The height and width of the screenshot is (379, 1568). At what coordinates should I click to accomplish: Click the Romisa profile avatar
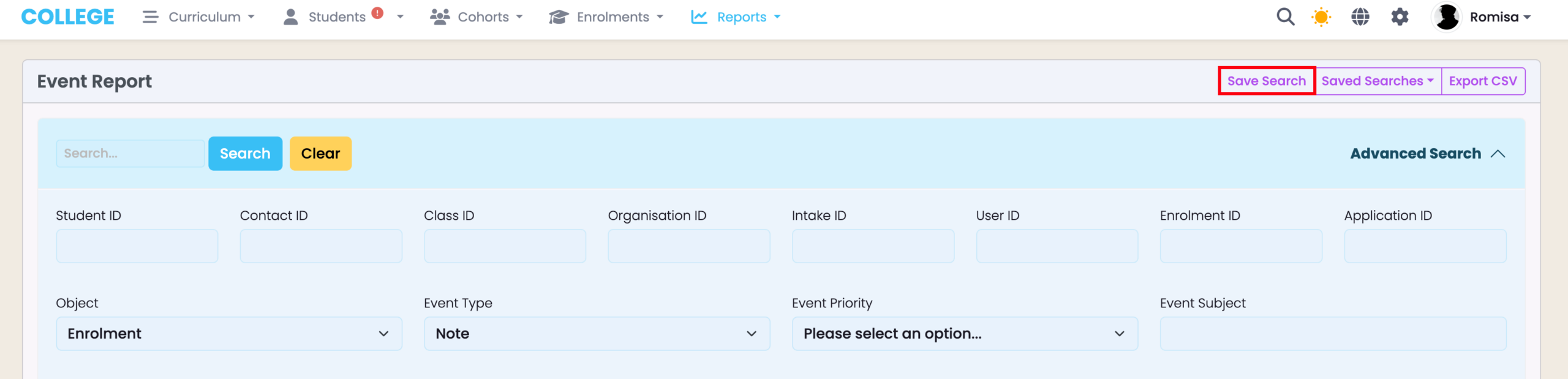1447,17
